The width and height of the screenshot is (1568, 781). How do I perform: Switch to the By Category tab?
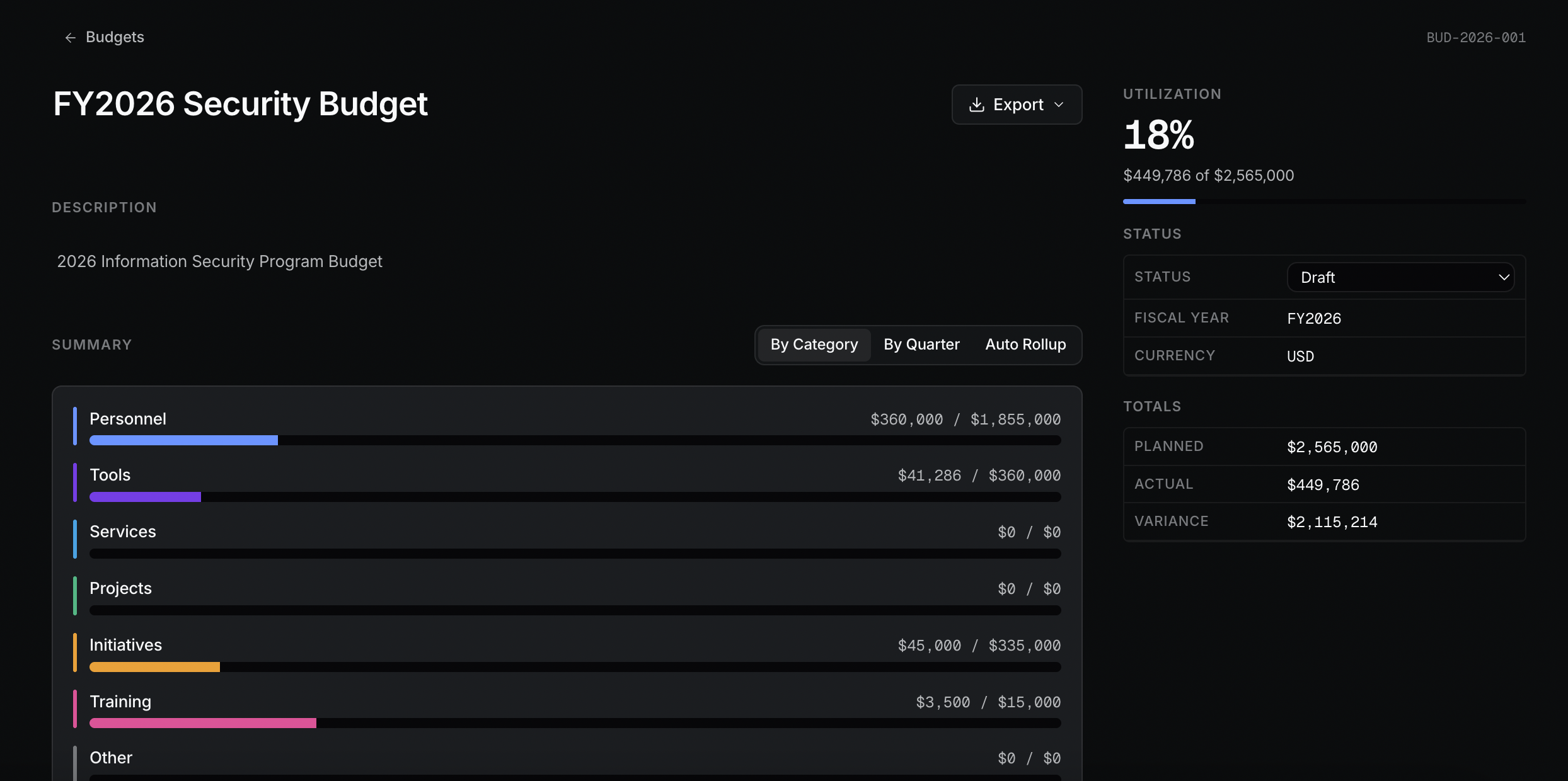814,345
